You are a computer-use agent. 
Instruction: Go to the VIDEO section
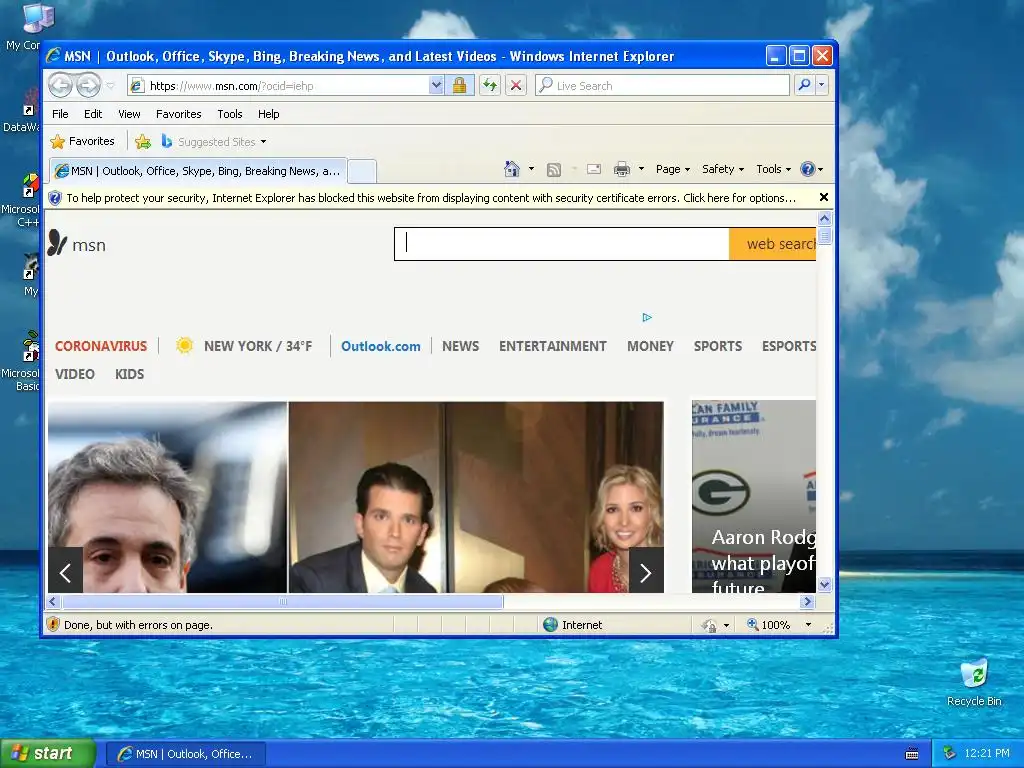(x=74, y=374)
